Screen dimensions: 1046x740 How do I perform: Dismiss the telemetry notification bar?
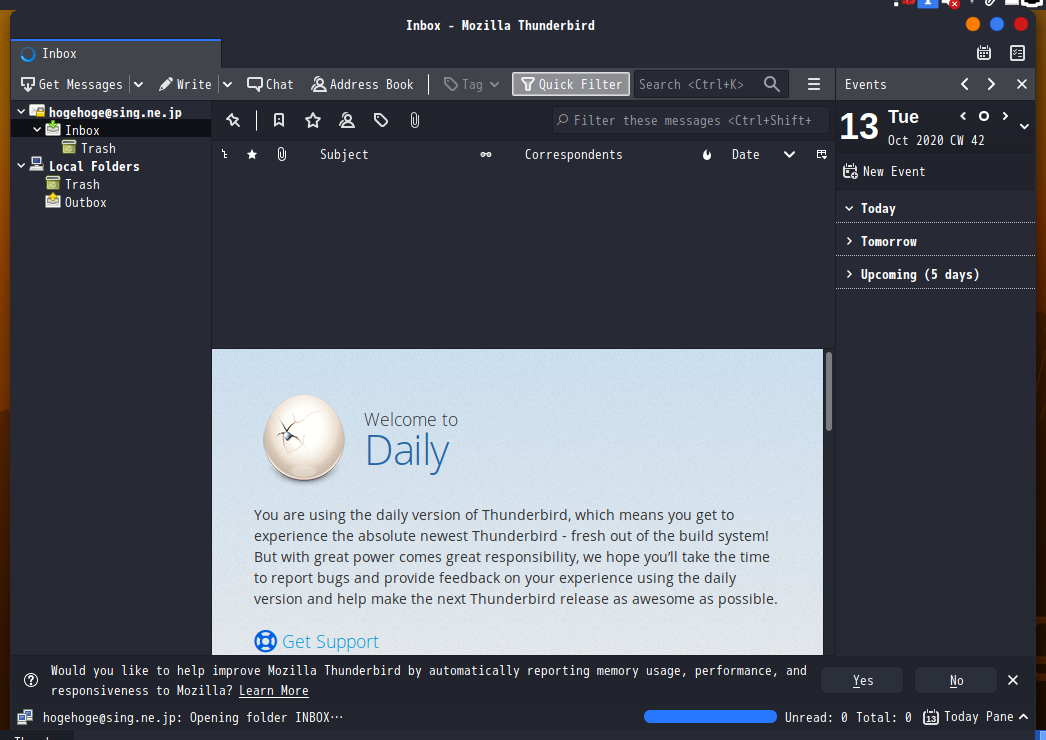1013,680
